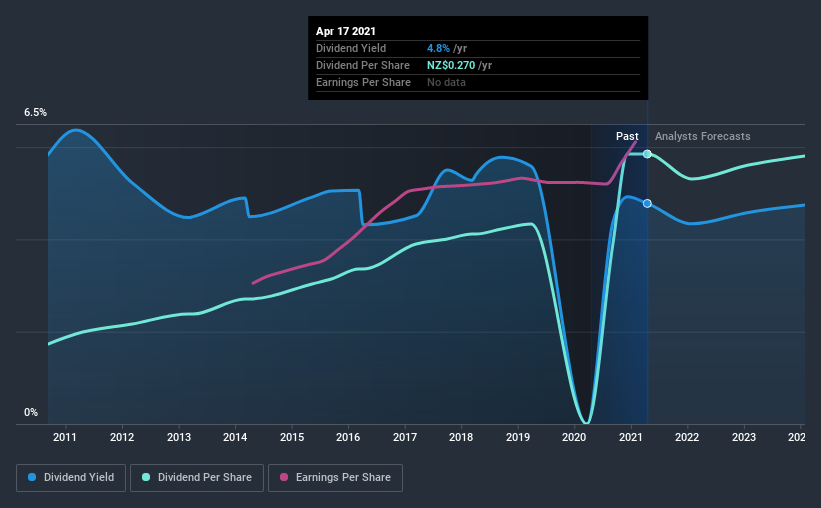Click the pink Earnings Per Share legend dot
The width and height of the screenshot is (821, 508).
click(x=284, y=477)
